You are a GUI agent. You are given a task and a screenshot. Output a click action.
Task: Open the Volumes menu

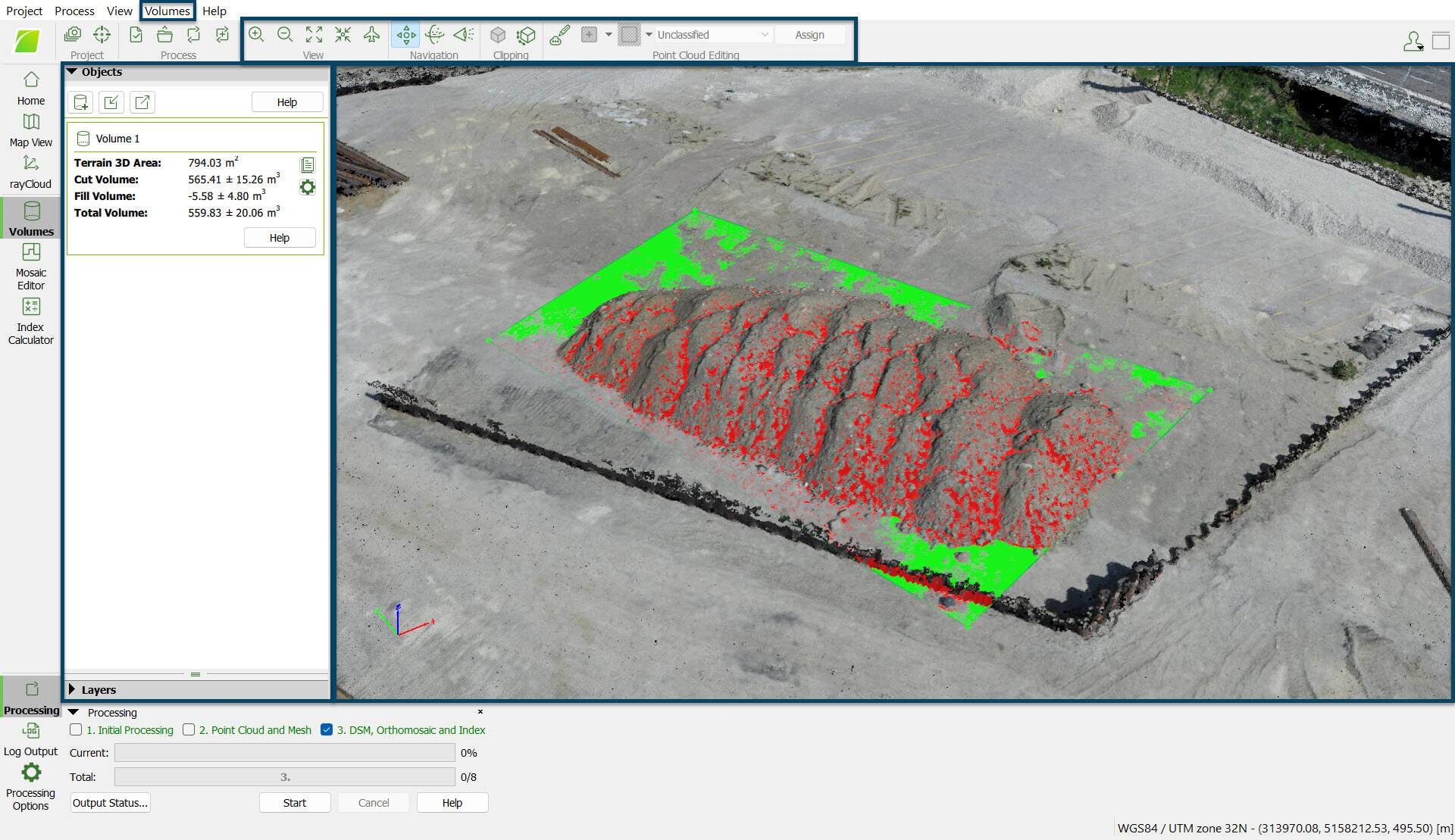(167, 11)
